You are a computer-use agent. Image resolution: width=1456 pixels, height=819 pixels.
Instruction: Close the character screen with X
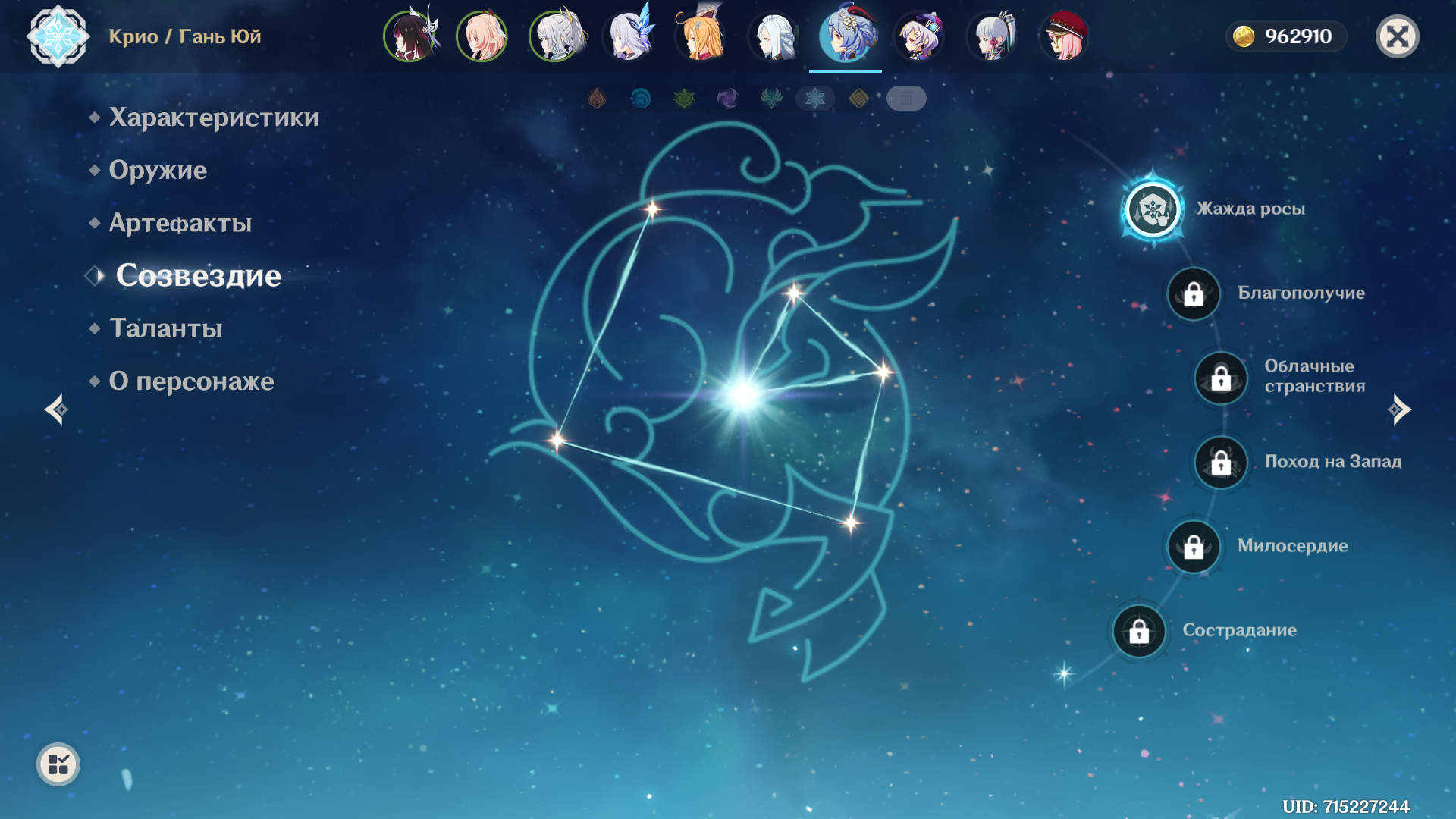tap(1397, 36)
